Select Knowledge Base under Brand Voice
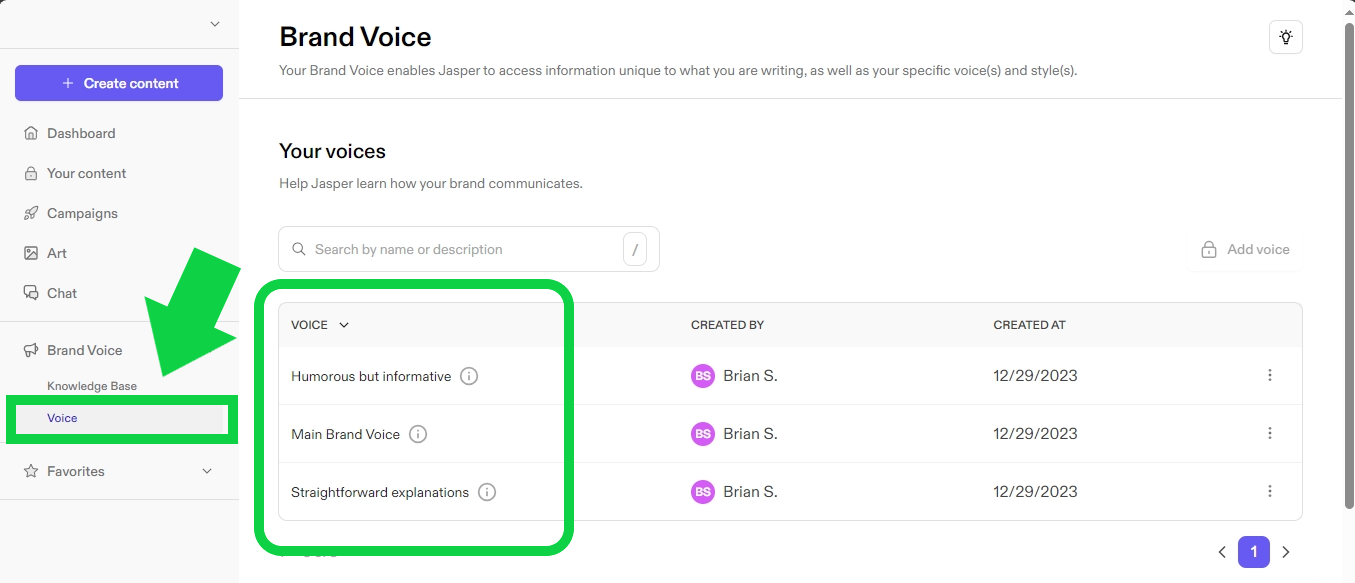Screen dimensions: 1355x583 point(92,386)
